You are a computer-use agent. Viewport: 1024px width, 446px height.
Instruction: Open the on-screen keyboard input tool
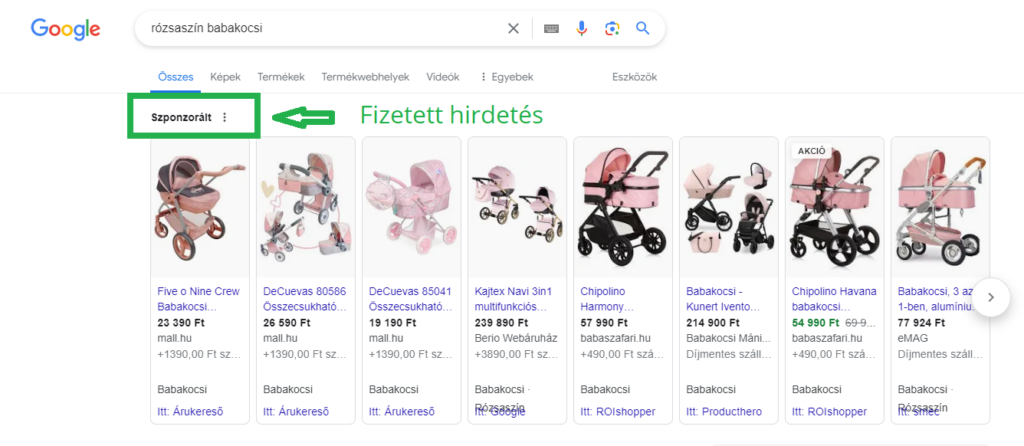(551, 28)
